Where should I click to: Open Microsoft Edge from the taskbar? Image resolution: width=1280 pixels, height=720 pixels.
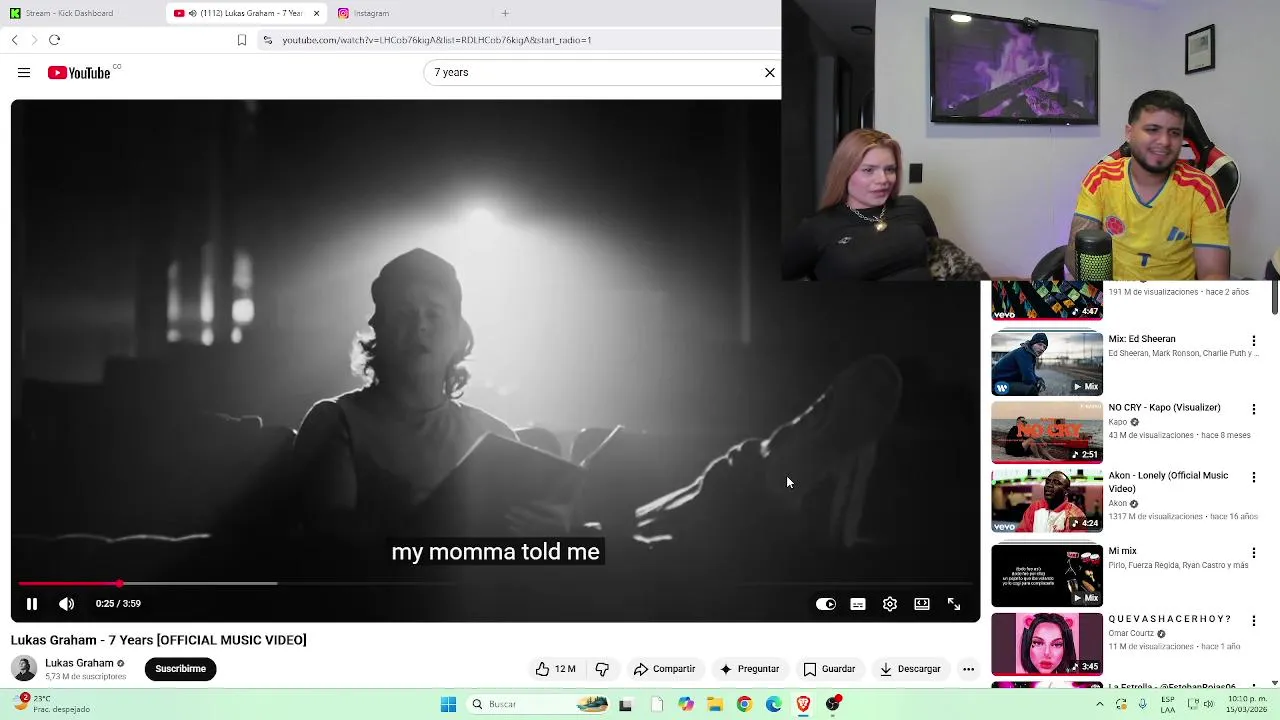click(x=774, y=704)
